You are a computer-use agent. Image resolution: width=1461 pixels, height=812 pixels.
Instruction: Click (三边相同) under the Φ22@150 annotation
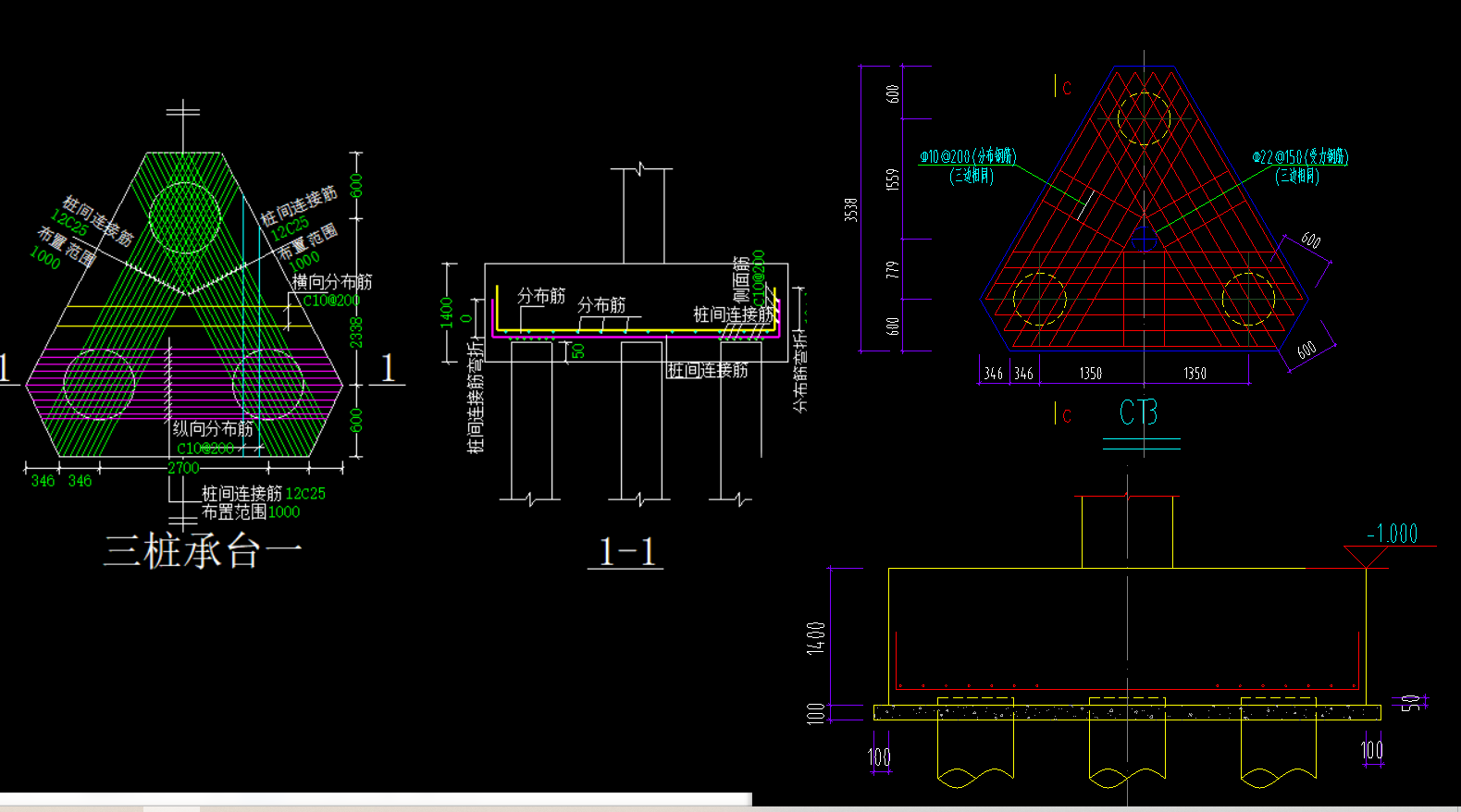pyautogui.click(x=1297, y=176)
